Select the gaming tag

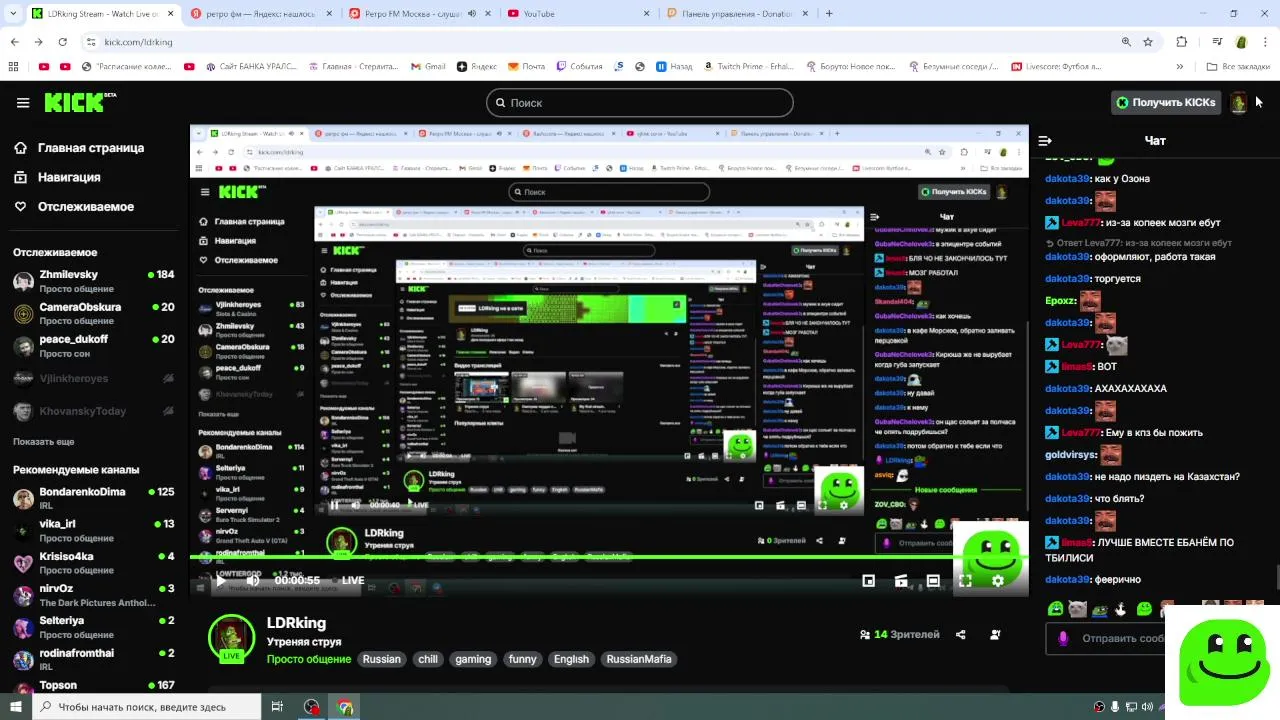coord(473,659)
